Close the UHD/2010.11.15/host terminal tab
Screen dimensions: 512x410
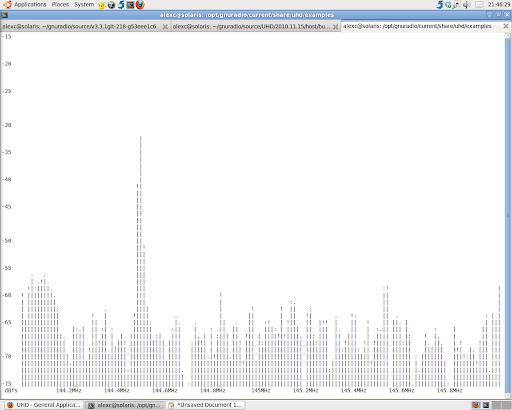click(336, 27)
